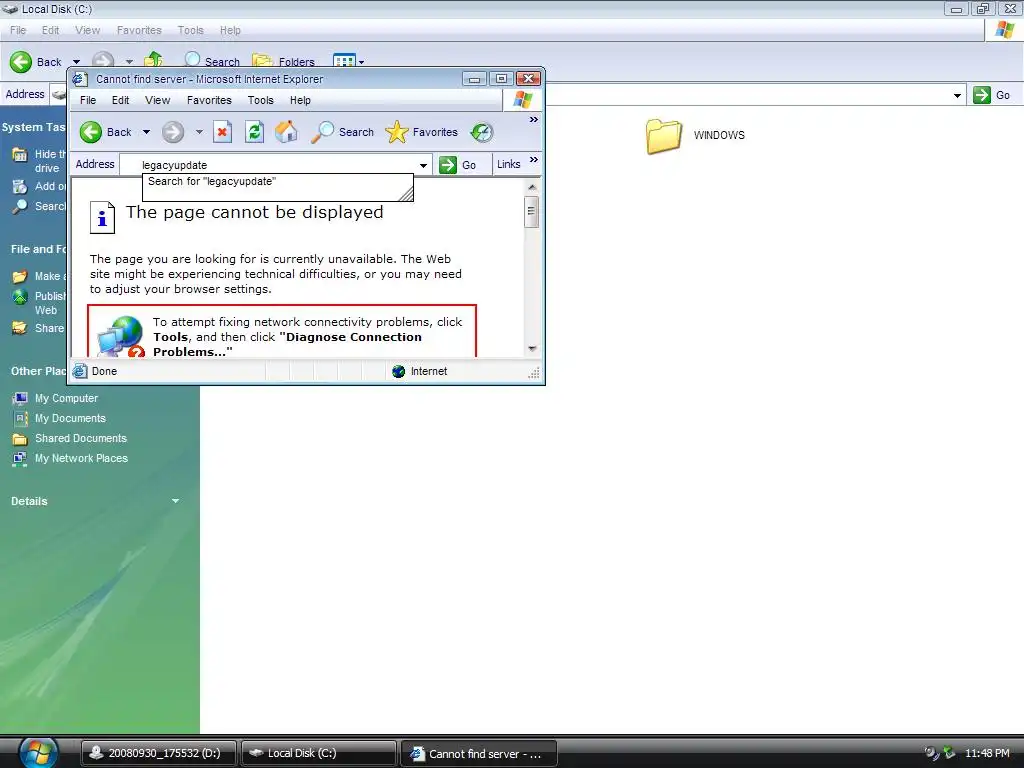Expand Forward history dropdown in Internet Explorer

tap(199, 132)
